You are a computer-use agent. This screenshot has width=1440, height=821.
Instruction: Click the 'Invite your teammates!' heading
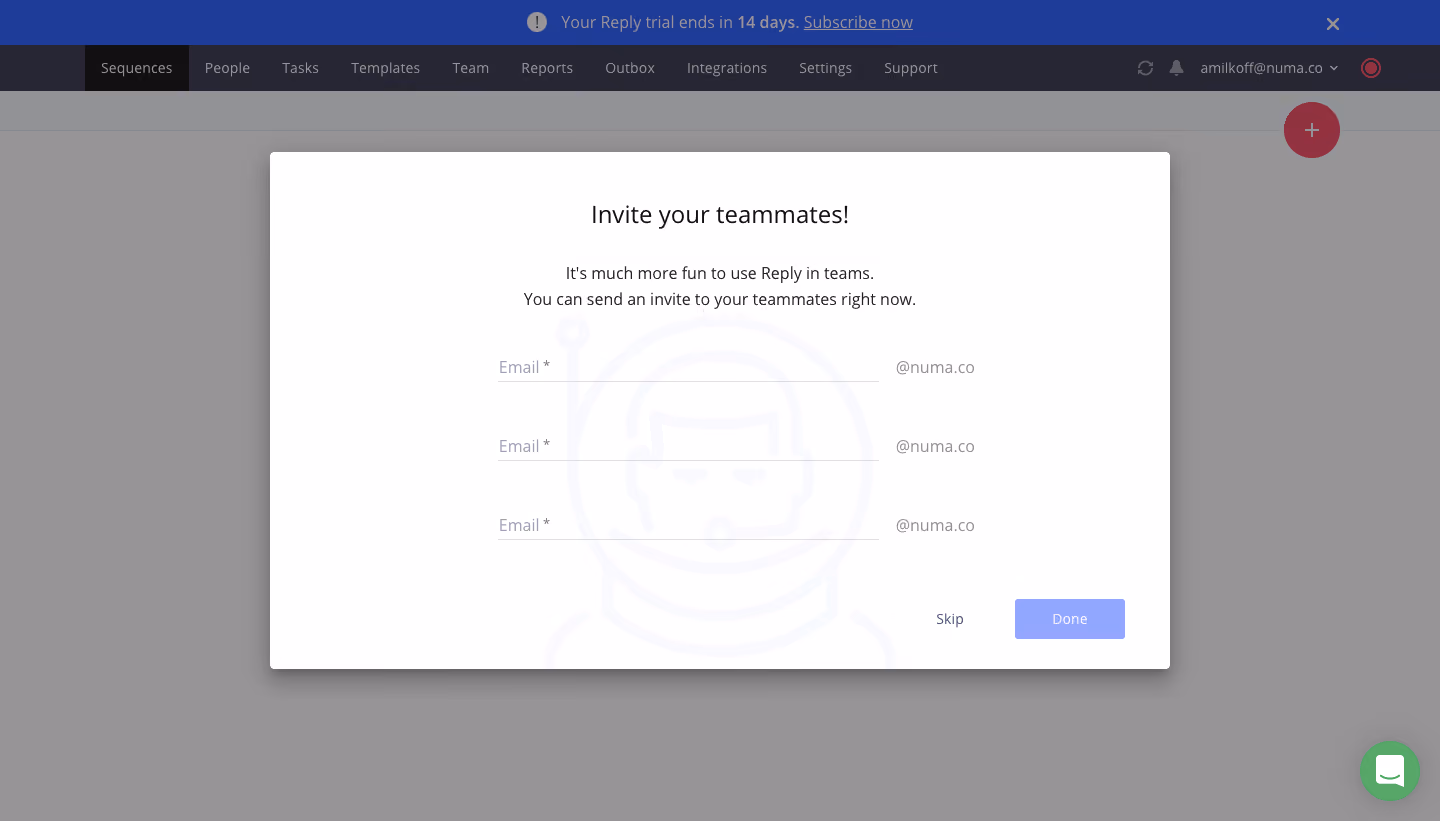point(720,215)
